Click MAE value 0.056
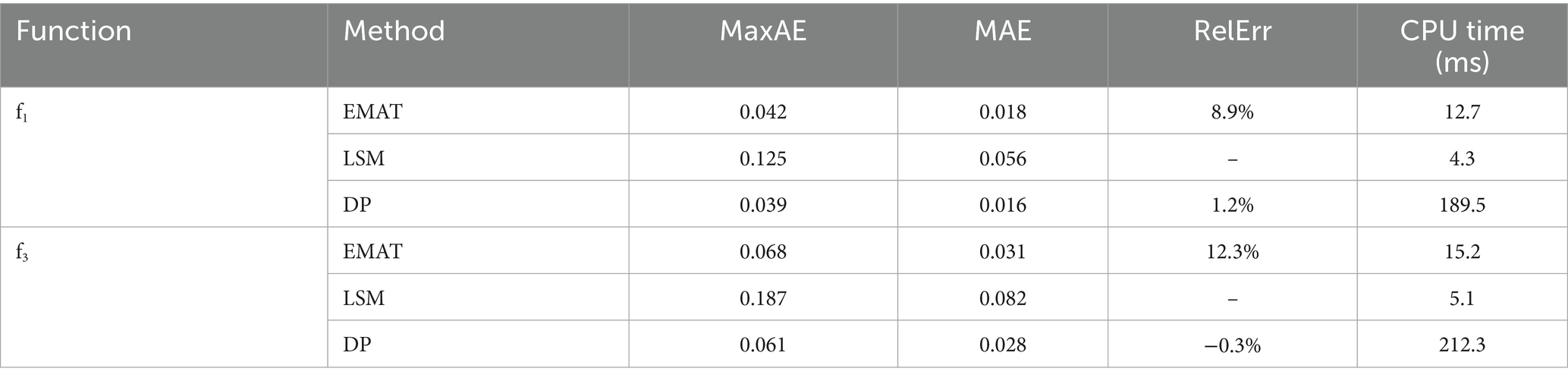1568x381 pixels. pos(1002,159)
